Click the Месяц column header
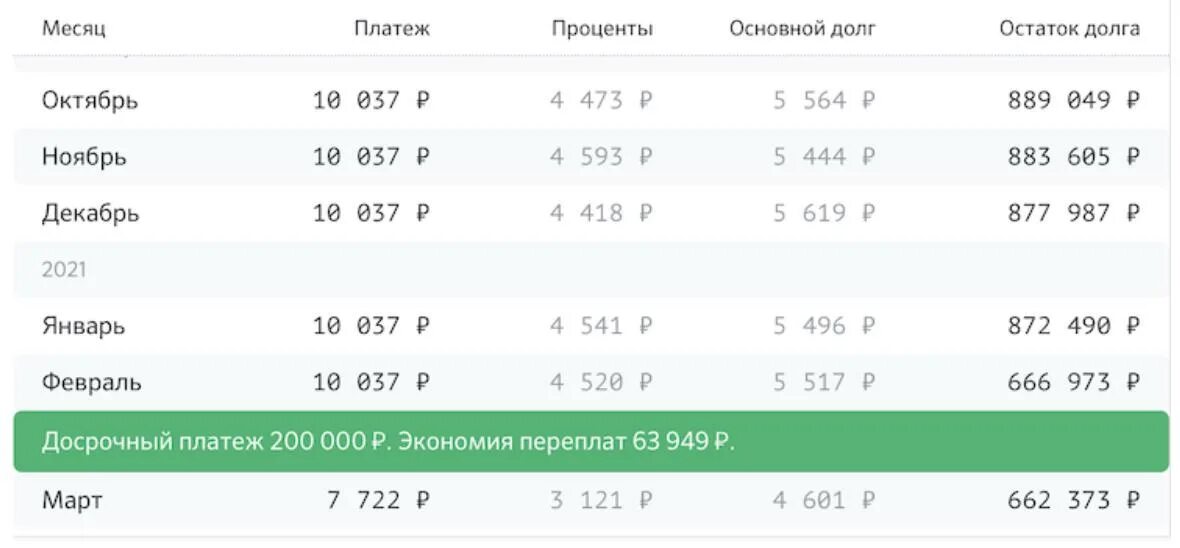The height and width of the screenshot is (548, 1180). (x=73, y=29)
